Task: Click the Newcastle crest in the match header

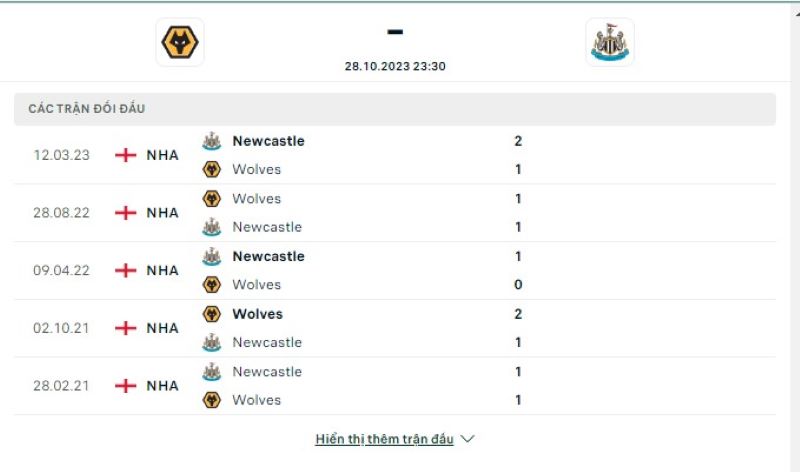Action: pos(609,42)
